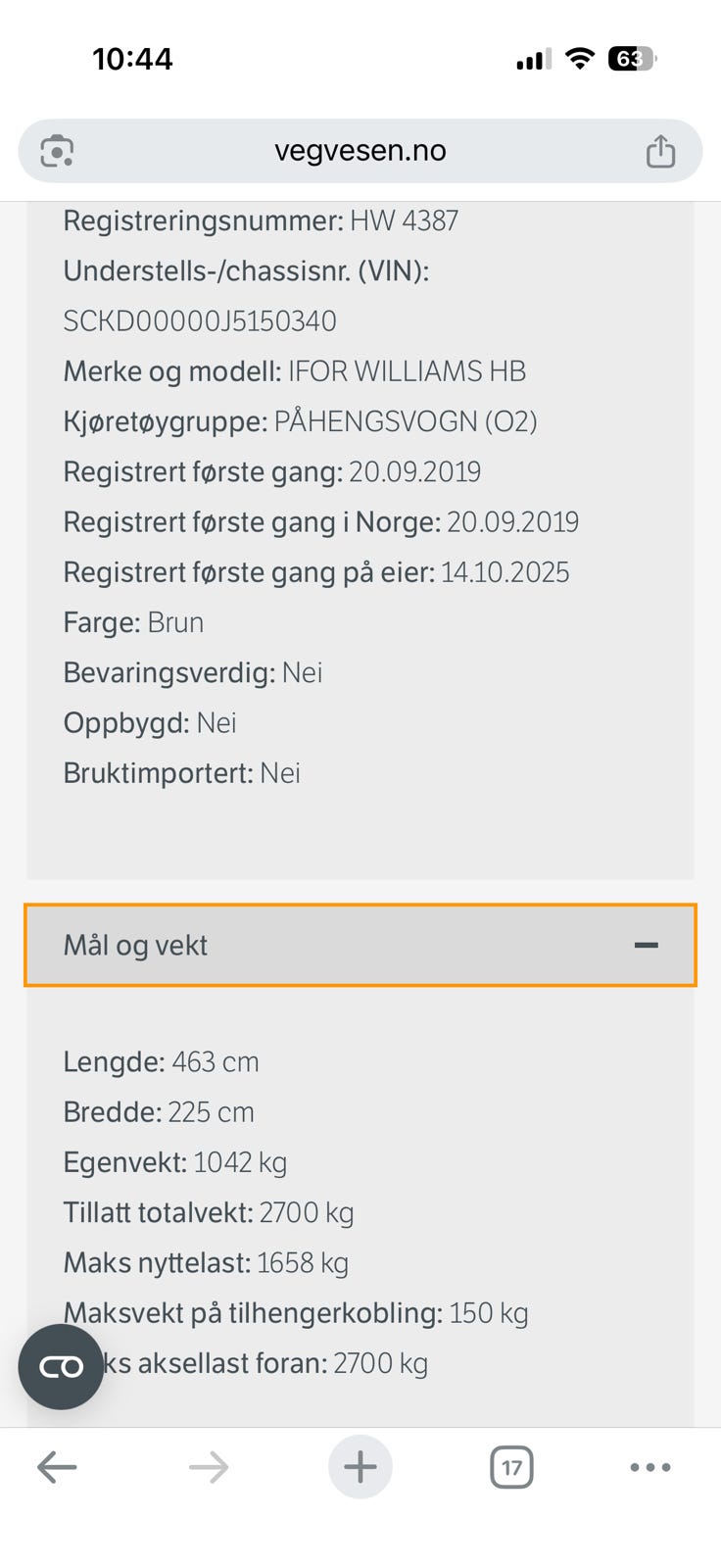This screenshot has width=721, height=1568.
Task: Tap the share icon beside the URL
Action: tap(660, 151)
